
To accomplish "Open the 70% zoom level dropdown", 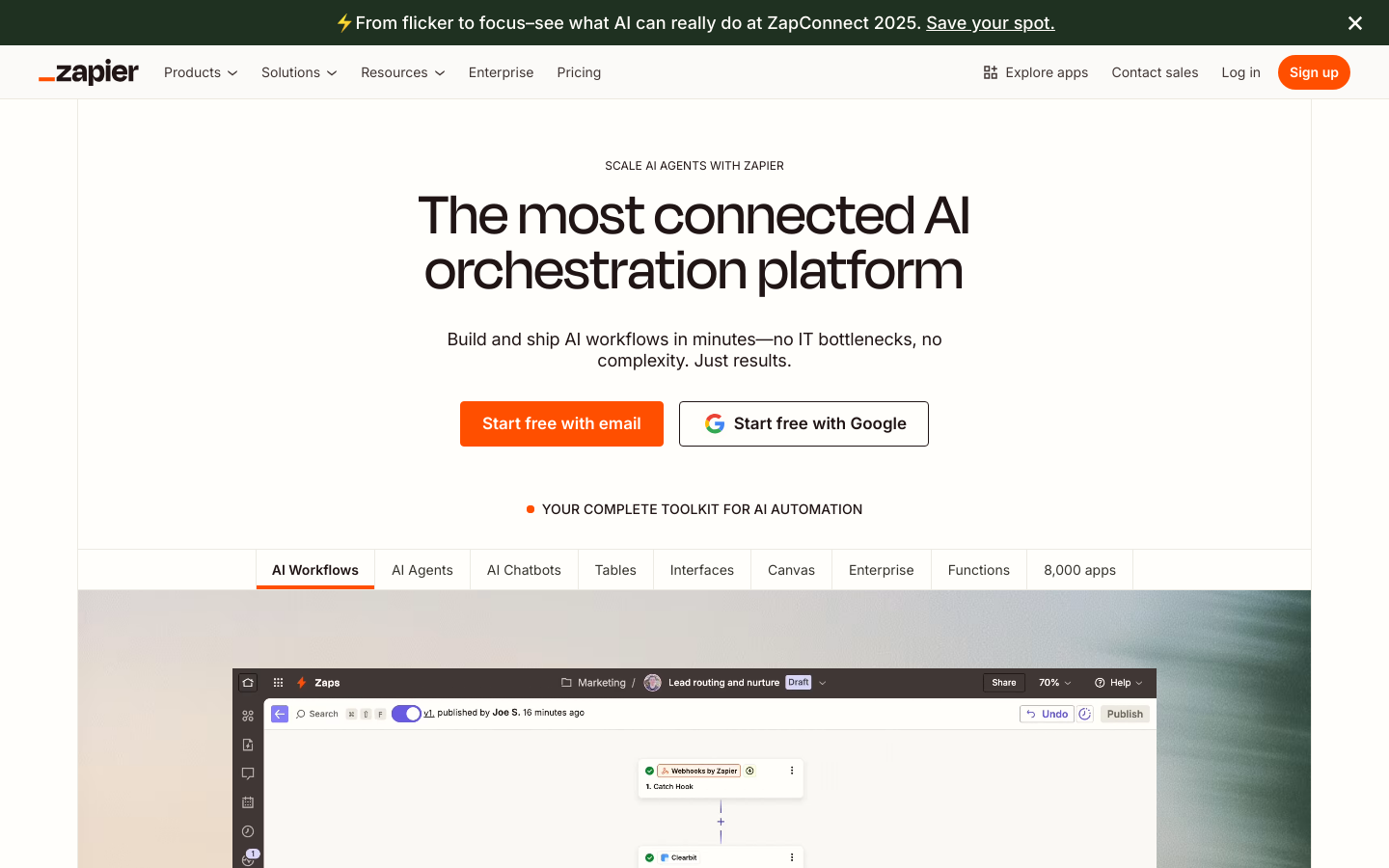I will tap(1054, 683).
